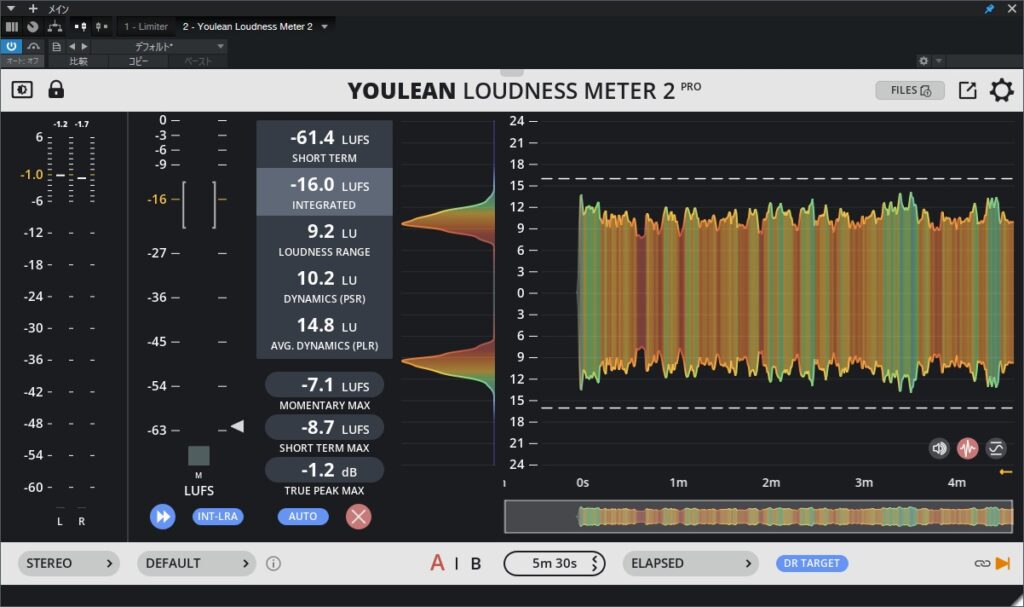Click the -16 target bracket on LUFS meter
Screen dimensions: 1024x607
tap(199, 205)
